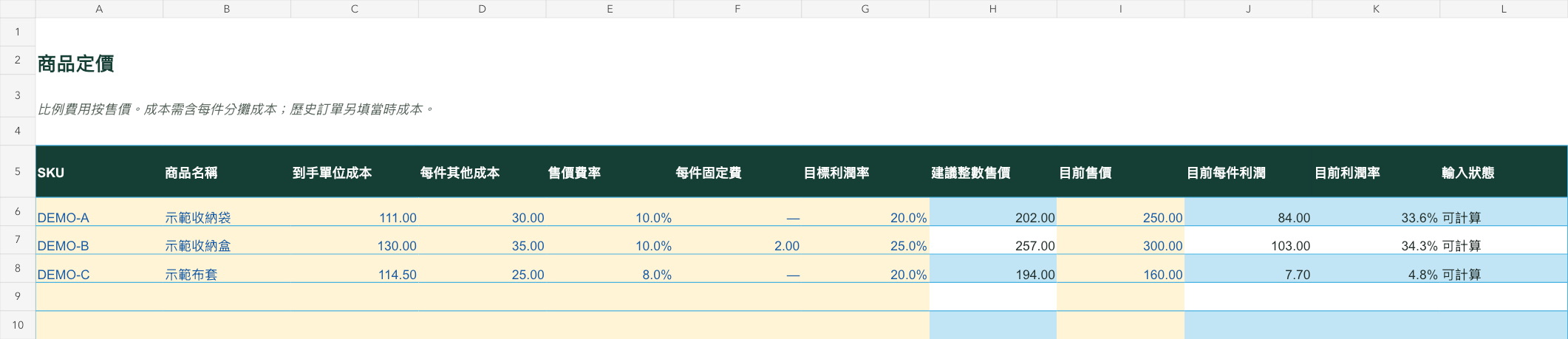Click the 商品名稱 header cell
This screenshot has height=339, width=1568.
pos(227,171)
